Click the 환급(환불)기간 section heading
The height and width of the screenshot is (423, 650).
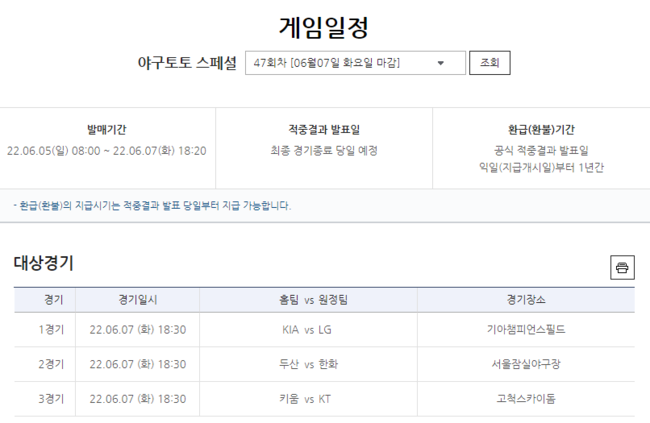[541, 129]
